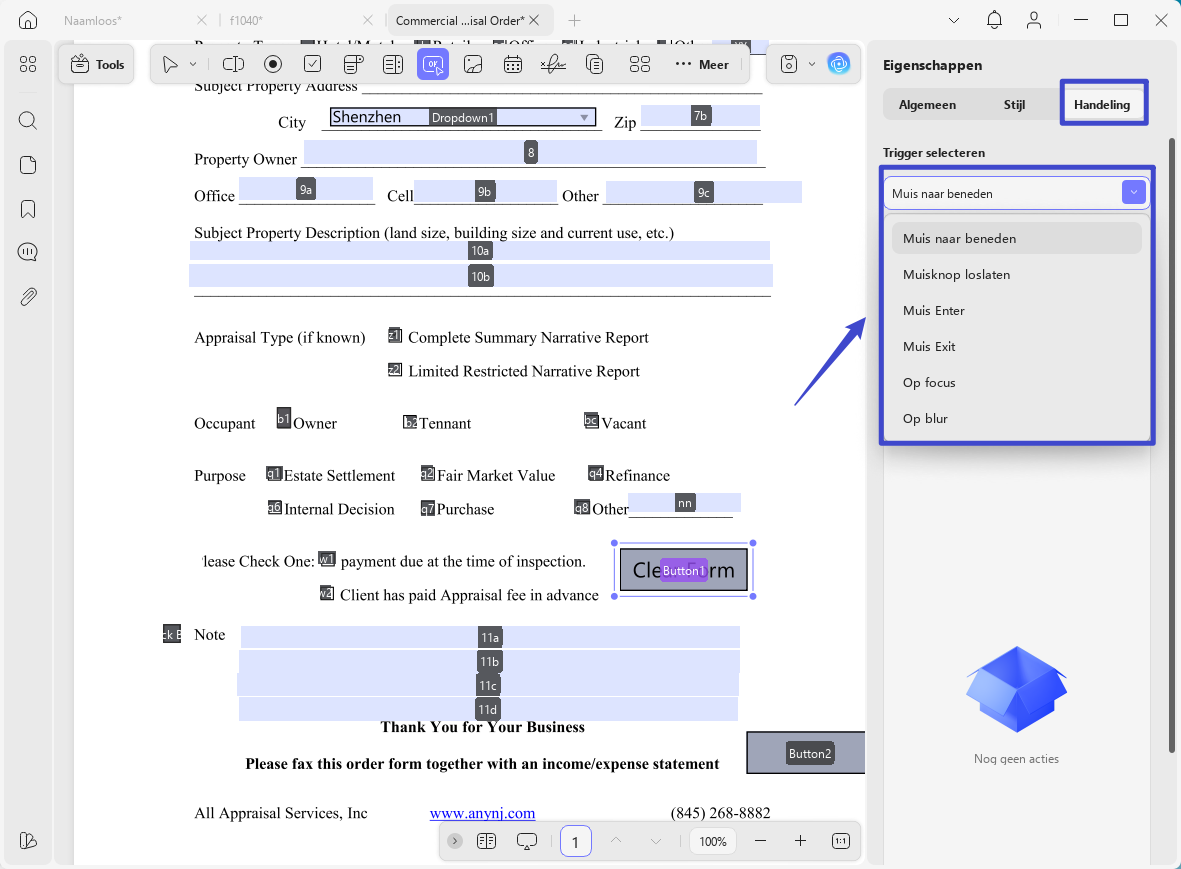Open the 100% zoom level dropdown
The height and width of the screenshot is (869, 1181).
click(x=713, y=841)
